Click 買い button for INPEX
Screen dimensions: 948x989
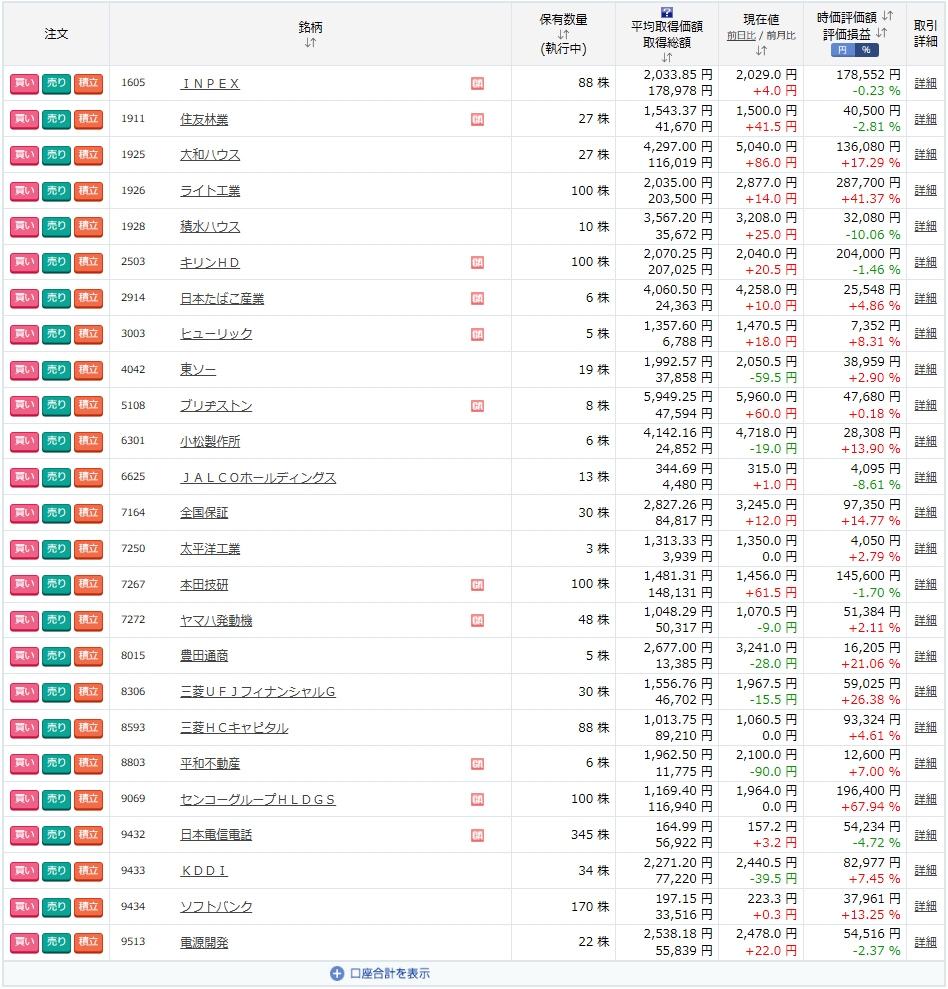click(x=25, y=84)
